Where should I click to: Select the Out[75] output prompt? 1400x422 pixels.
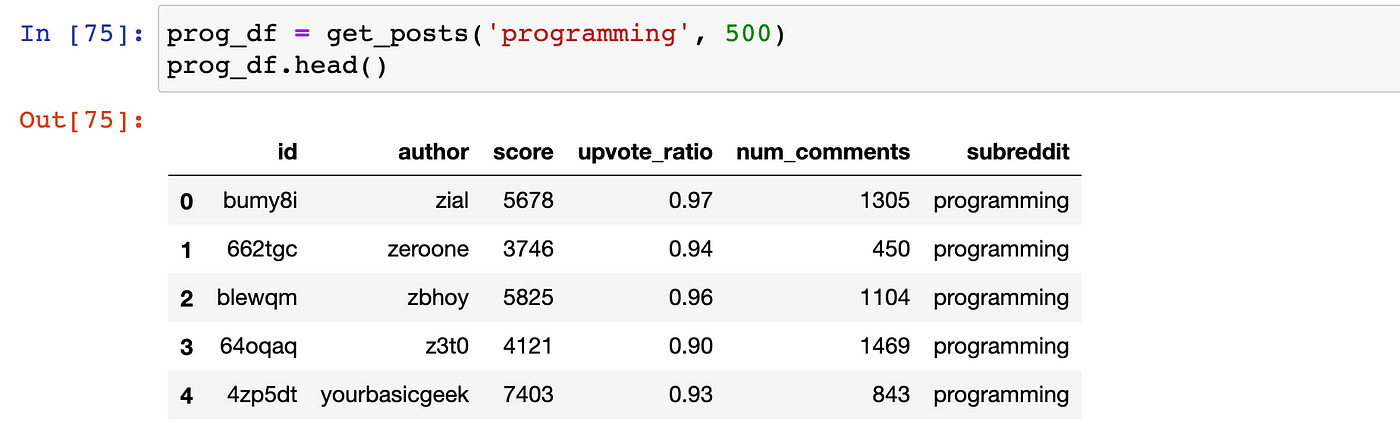[82, 121]
